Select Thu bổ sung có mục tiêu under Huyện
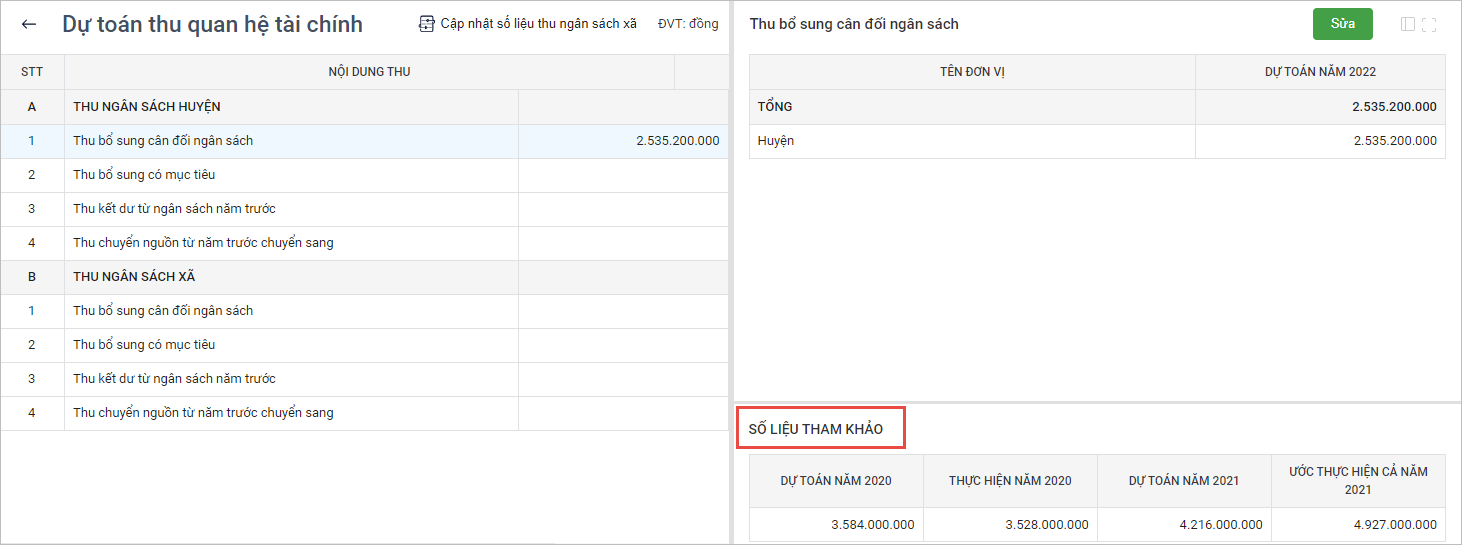Image resolution: width=1462 pixels, height=545 pixels. (144, 175)
